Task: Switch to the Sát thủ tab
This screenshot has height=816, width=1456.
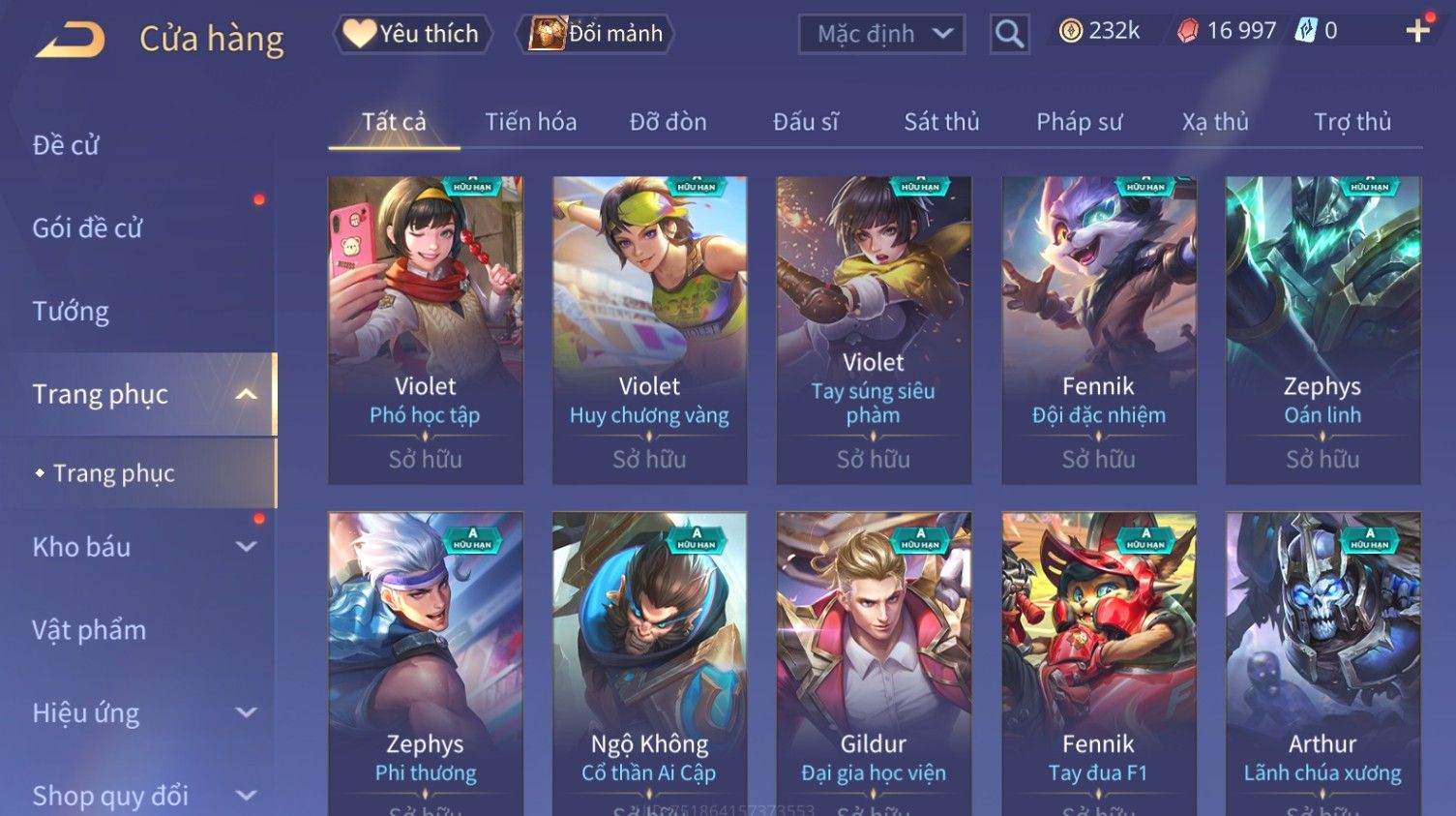Action: 941,122
